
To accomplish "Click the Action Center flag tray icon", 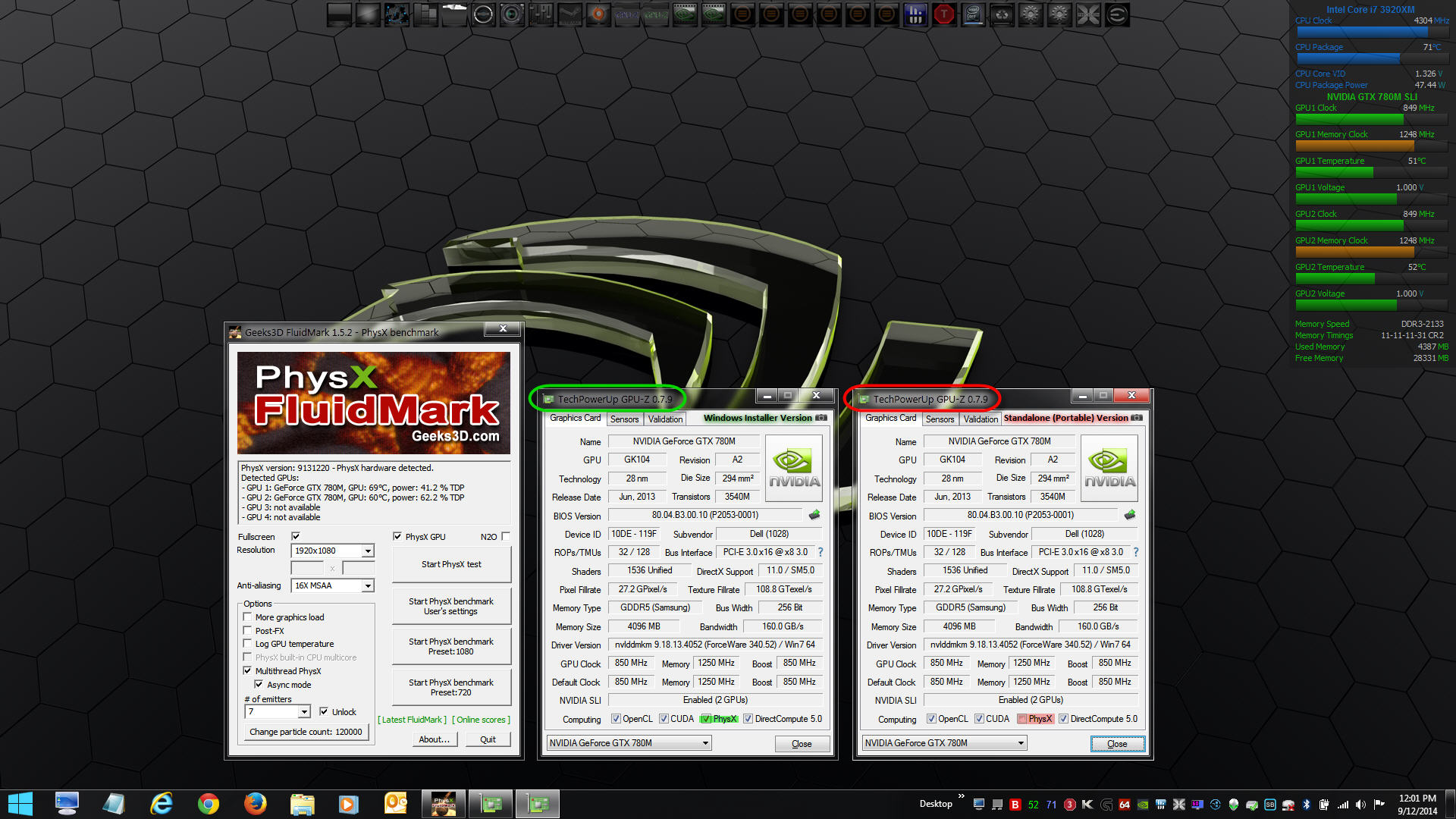I will pos(1379,805).
